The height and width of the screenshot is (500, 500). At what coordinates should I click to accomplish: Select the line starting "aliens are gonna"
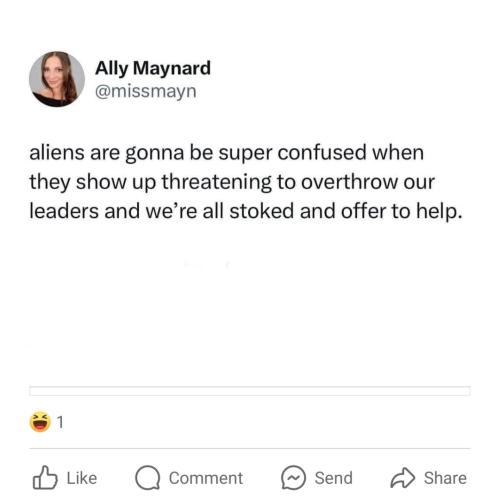tap(227, 153)
